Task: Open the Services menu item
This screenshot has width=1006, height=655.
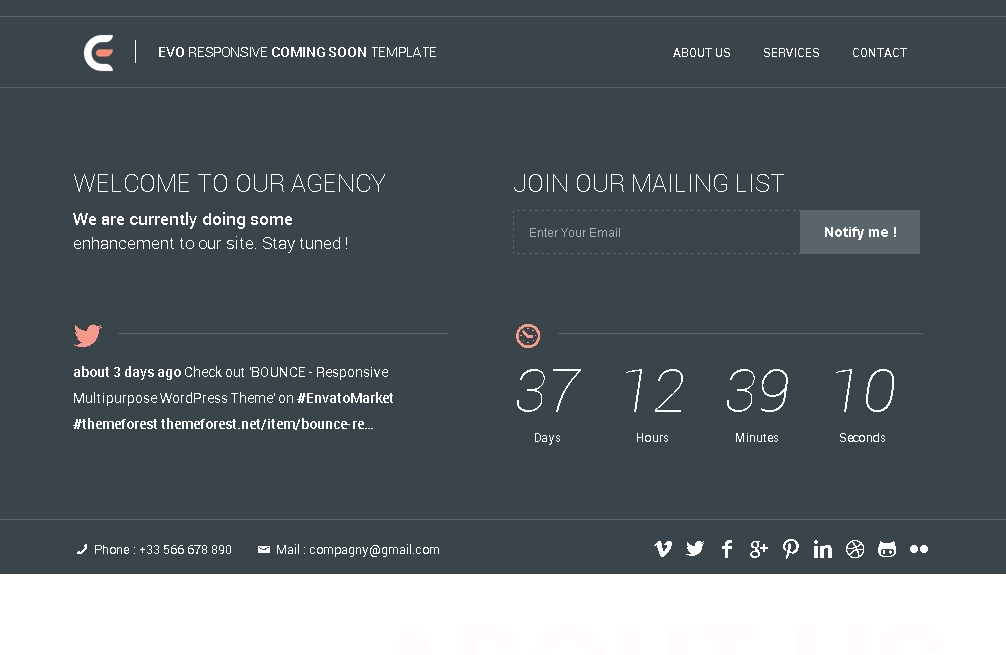Action: [791, 53]
